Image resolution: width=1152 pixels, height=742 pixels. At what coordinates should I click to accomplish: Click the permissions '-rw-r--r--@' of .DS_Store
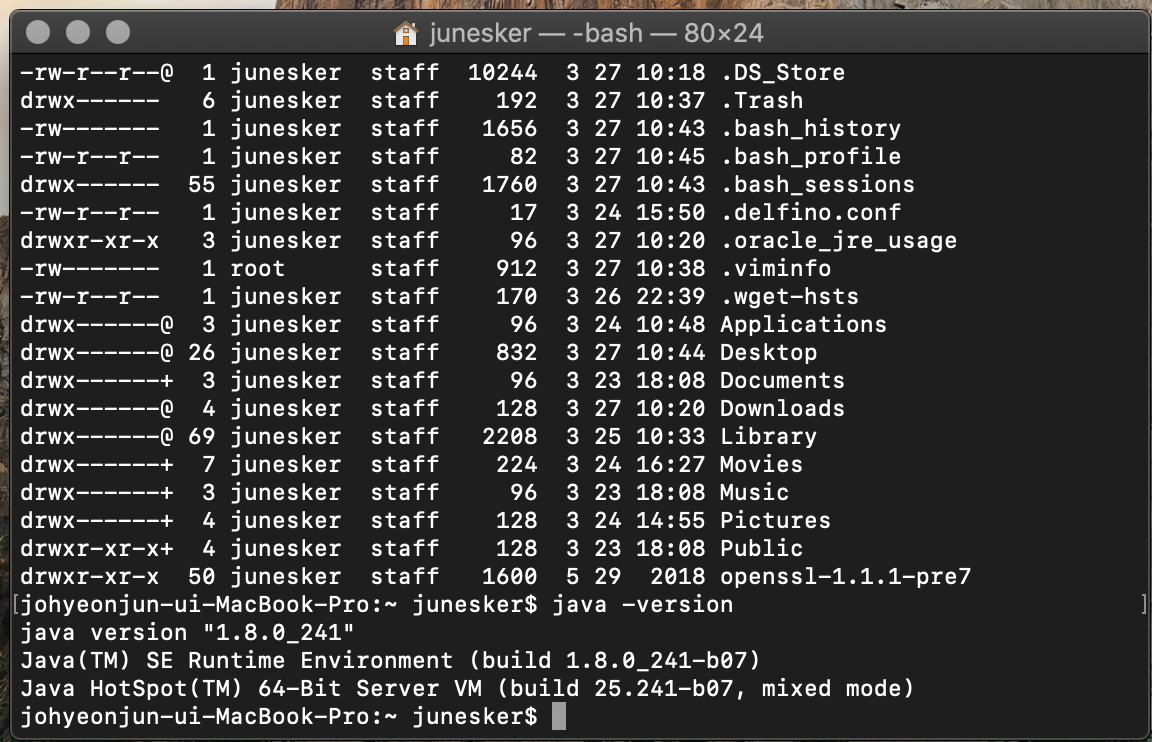point(97,73)
